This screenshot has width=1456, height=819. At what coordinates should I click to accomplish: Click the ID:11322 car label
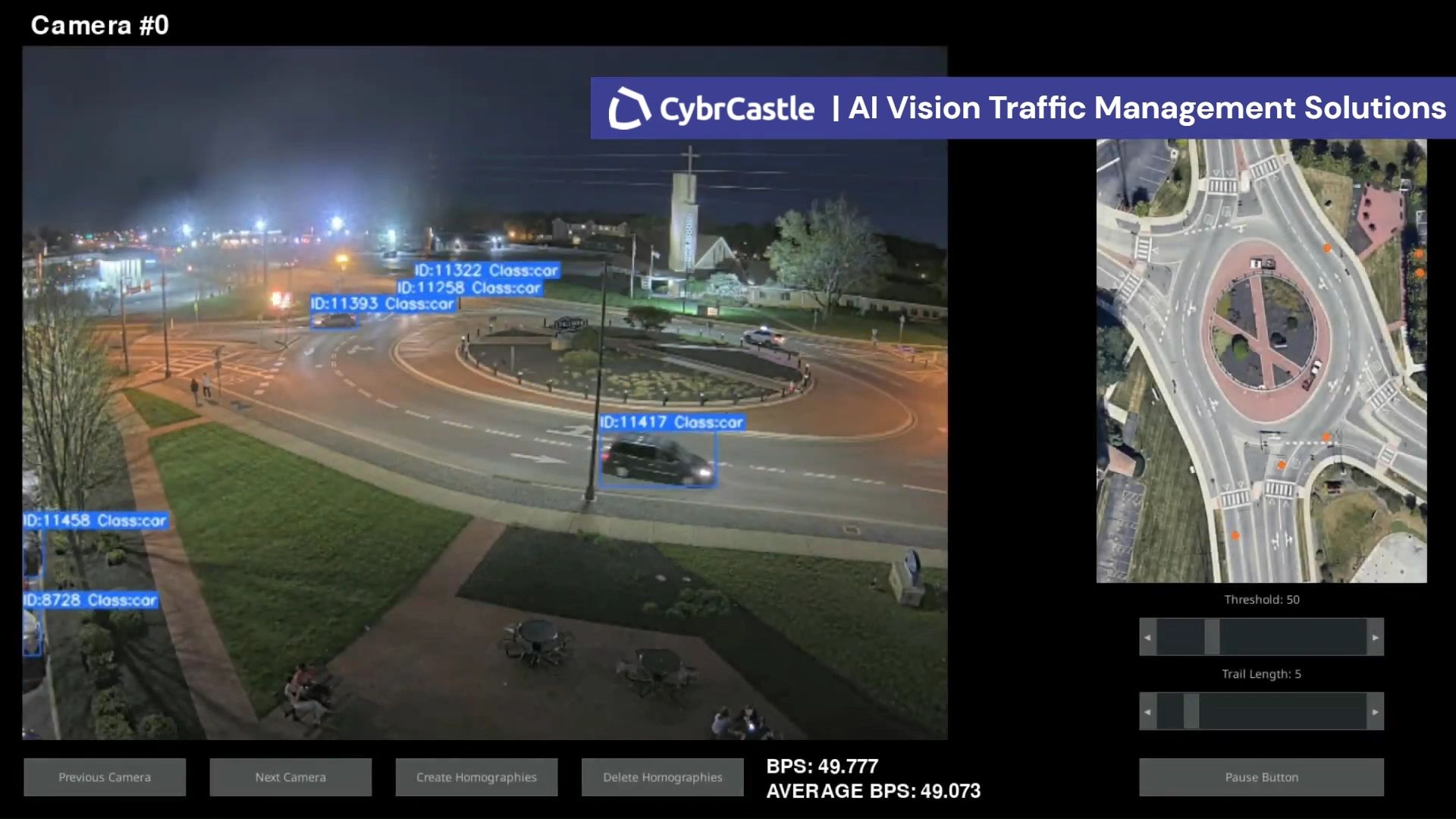coord(487,271)
